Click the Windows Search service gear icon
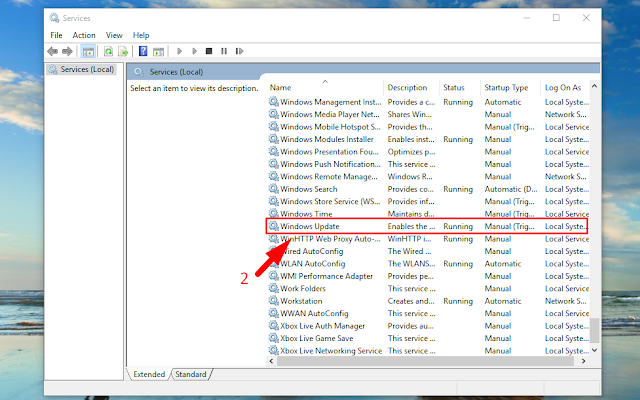This screenshot has height=400, width=640. [x=273, y=189]
